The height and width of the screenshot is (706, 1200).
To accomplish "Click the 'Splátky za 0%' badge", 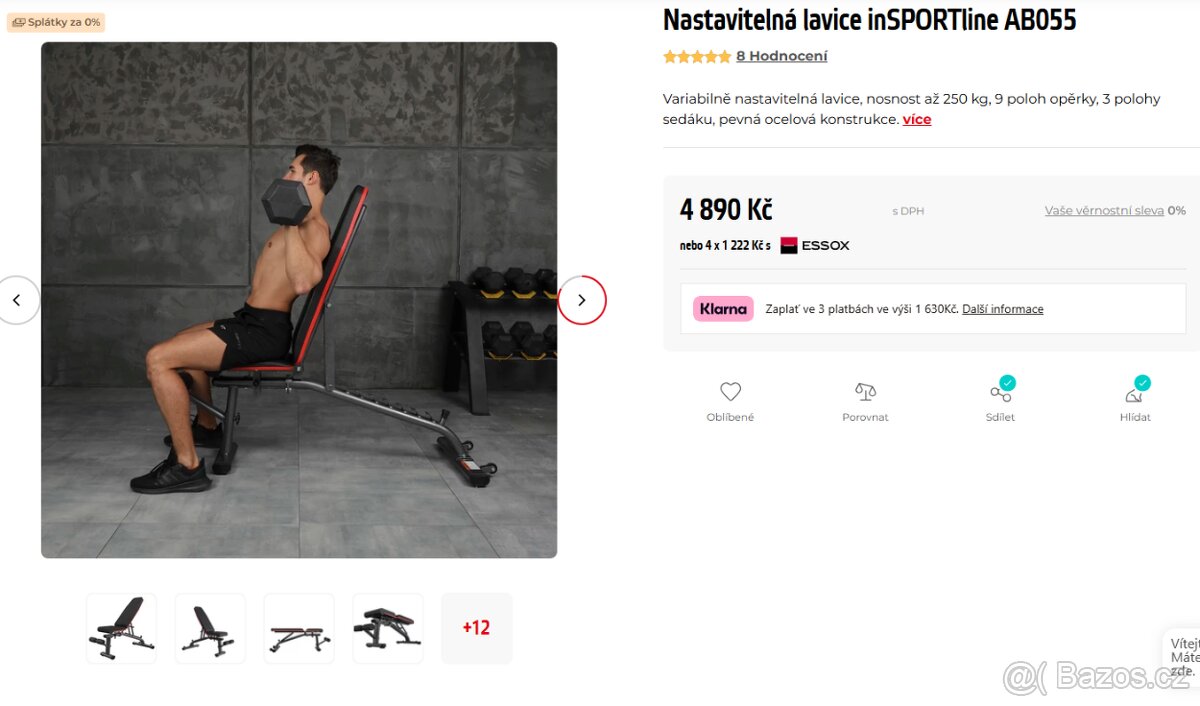I will pos(56,22).
